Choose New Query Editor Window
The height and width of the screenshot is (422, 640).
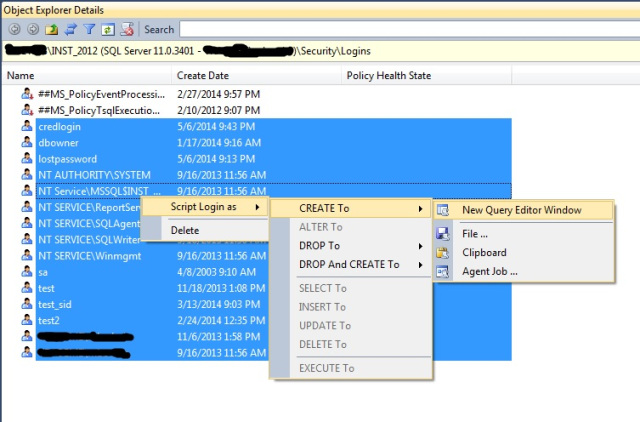tap(524, 210)
